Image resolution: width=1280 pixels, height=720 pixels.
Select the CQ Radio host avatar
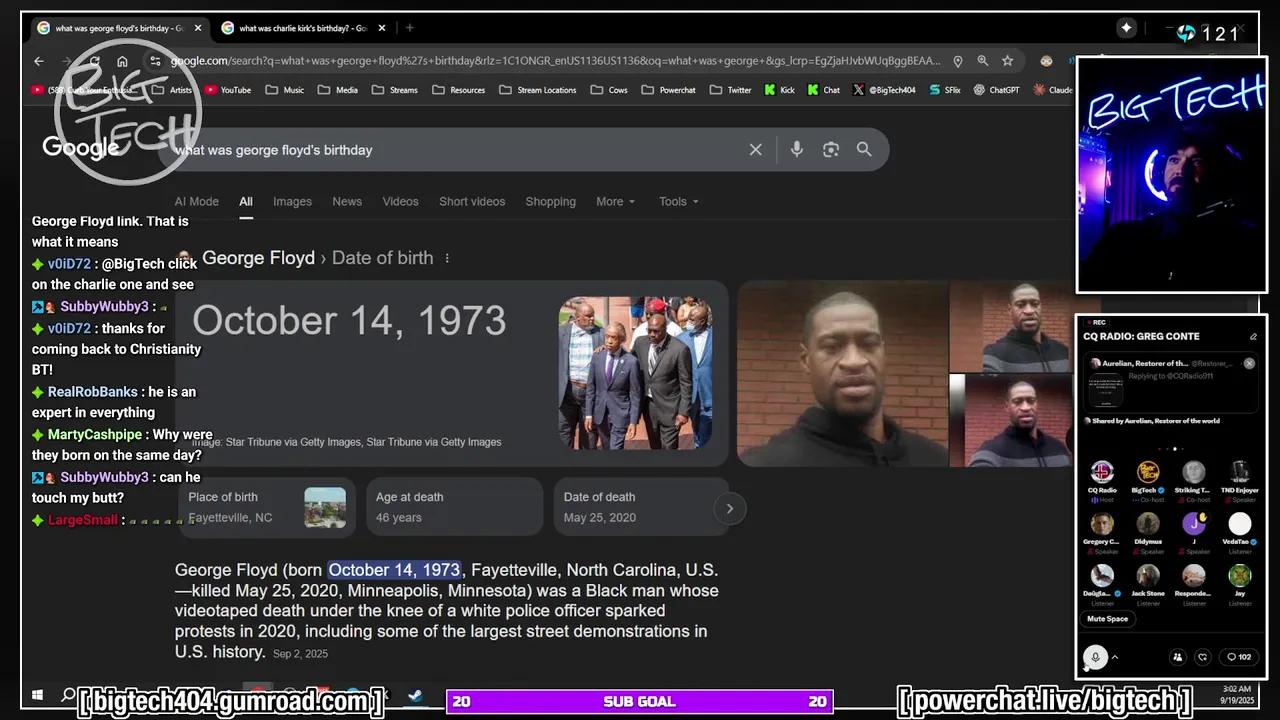[x=1102, y=472]
